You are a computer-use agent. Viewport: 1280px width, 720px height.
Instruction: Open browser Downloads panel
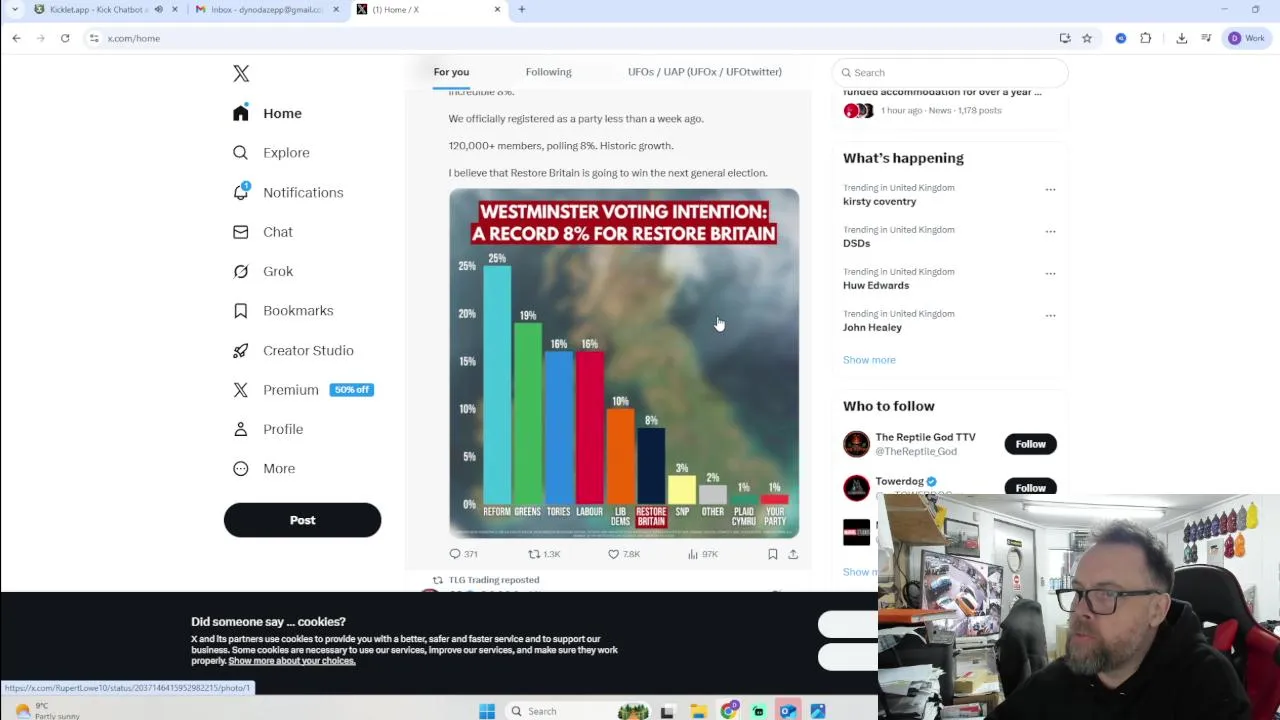[1182, 38]
